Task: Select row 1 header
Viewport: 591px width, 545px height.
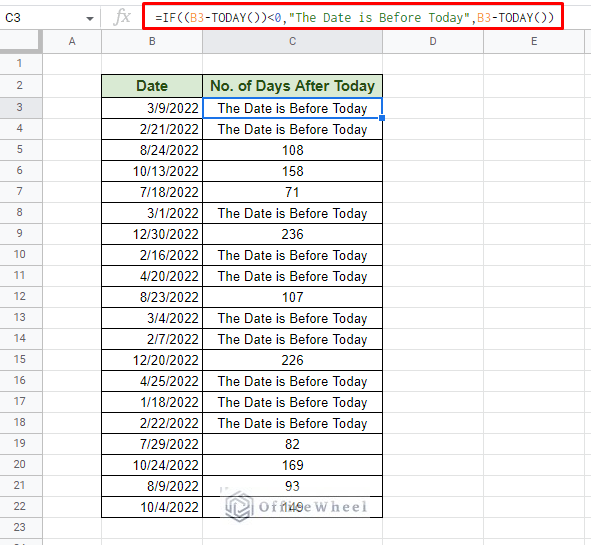Action: 20,63
